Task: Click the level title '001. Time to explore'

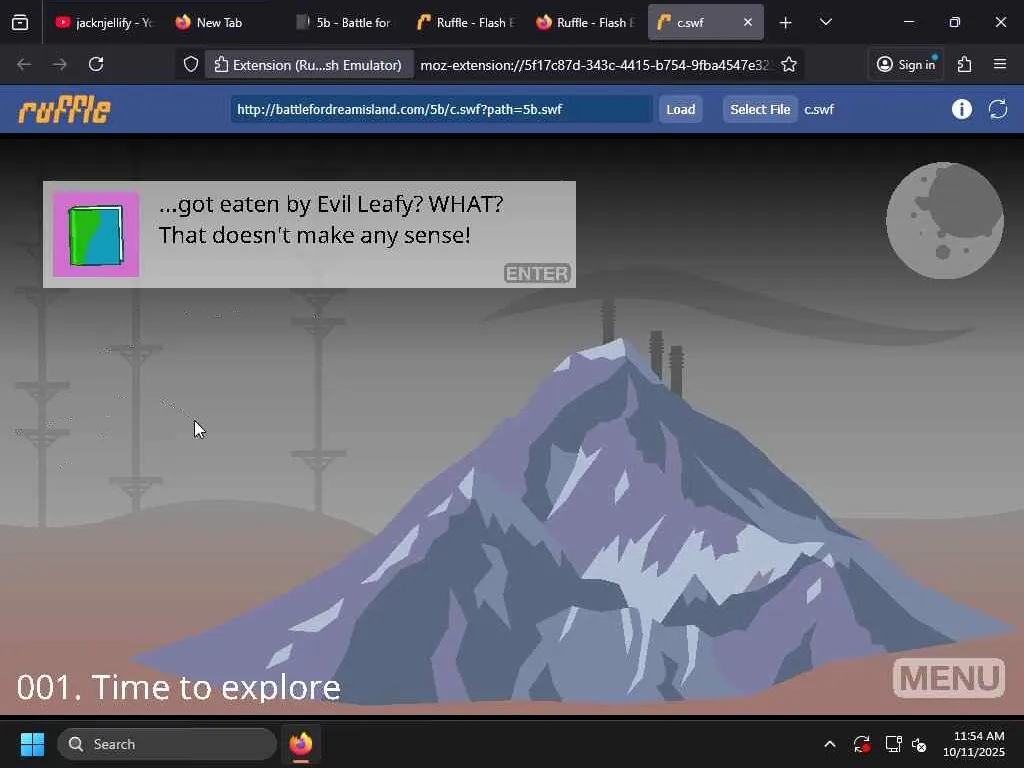Action: [x=178, y=688]
